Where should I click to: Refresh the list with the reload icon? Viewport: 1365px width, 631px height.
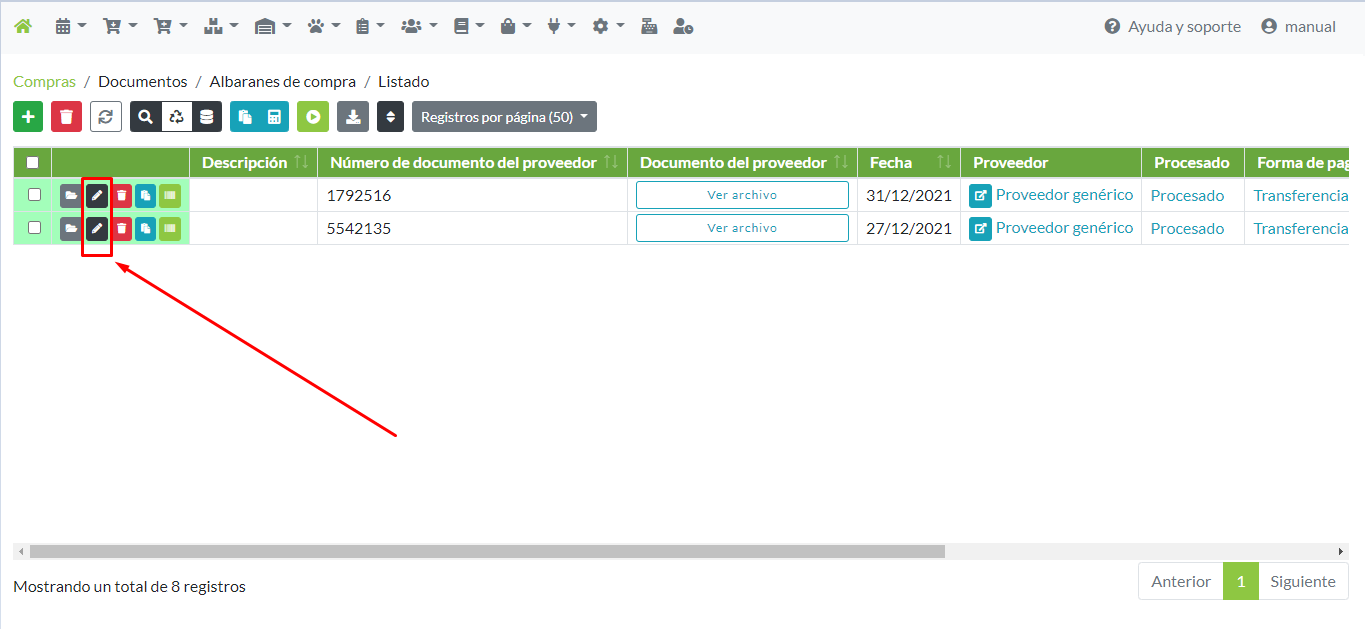pos(106,117)
